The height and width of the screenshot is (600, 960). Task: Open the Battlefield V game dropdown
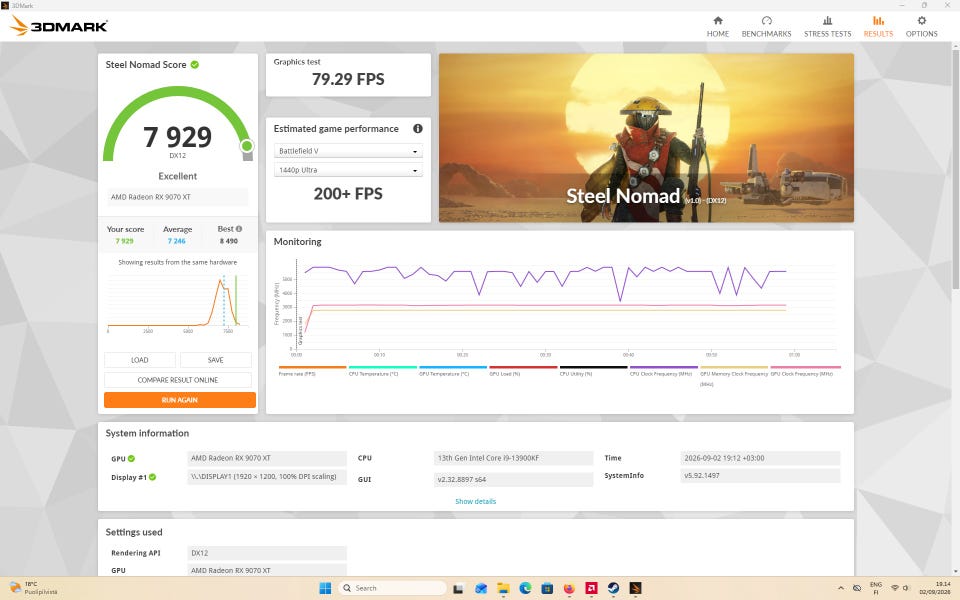(348, 151)
